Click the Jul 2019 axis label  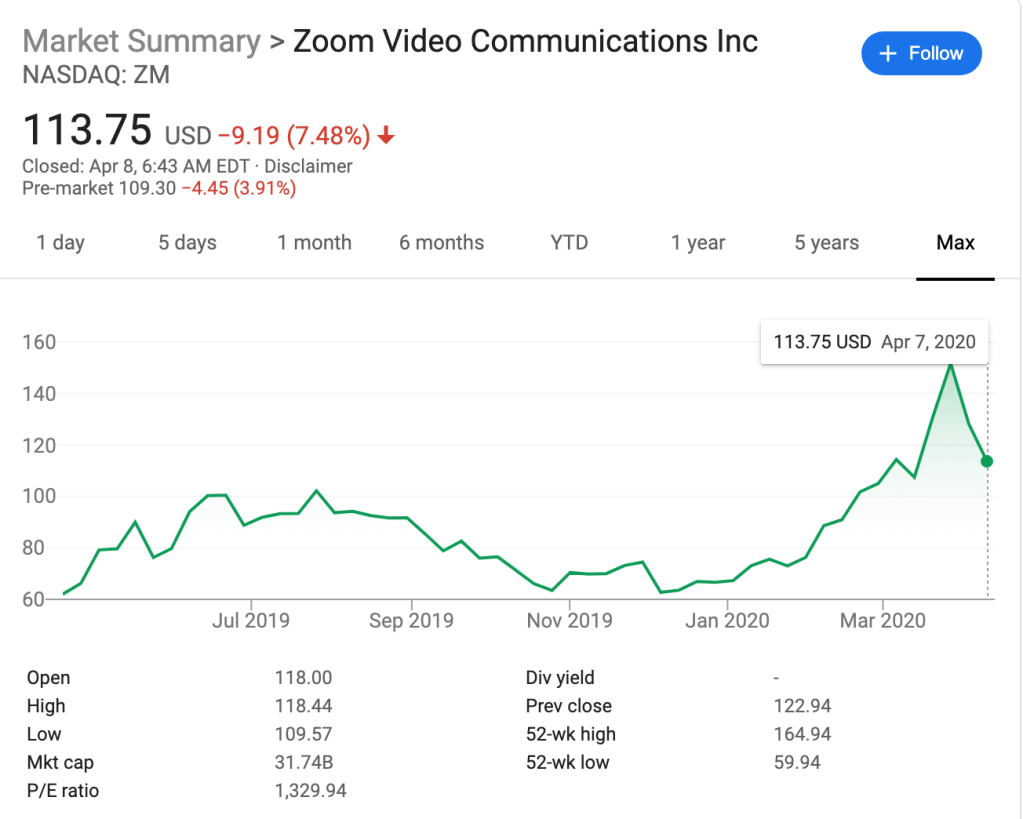point(251,621)
